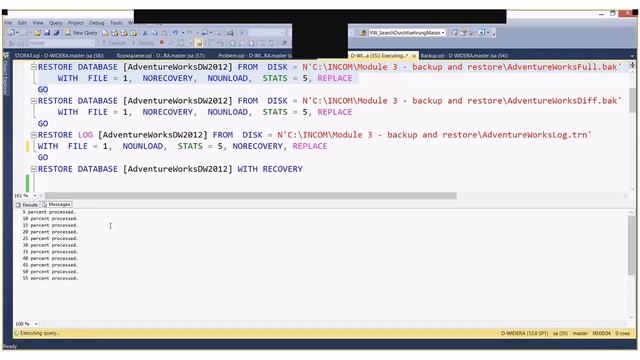Click the Undo arrow icon
Viewport: 640px width, 360px height.
(175, 33)
